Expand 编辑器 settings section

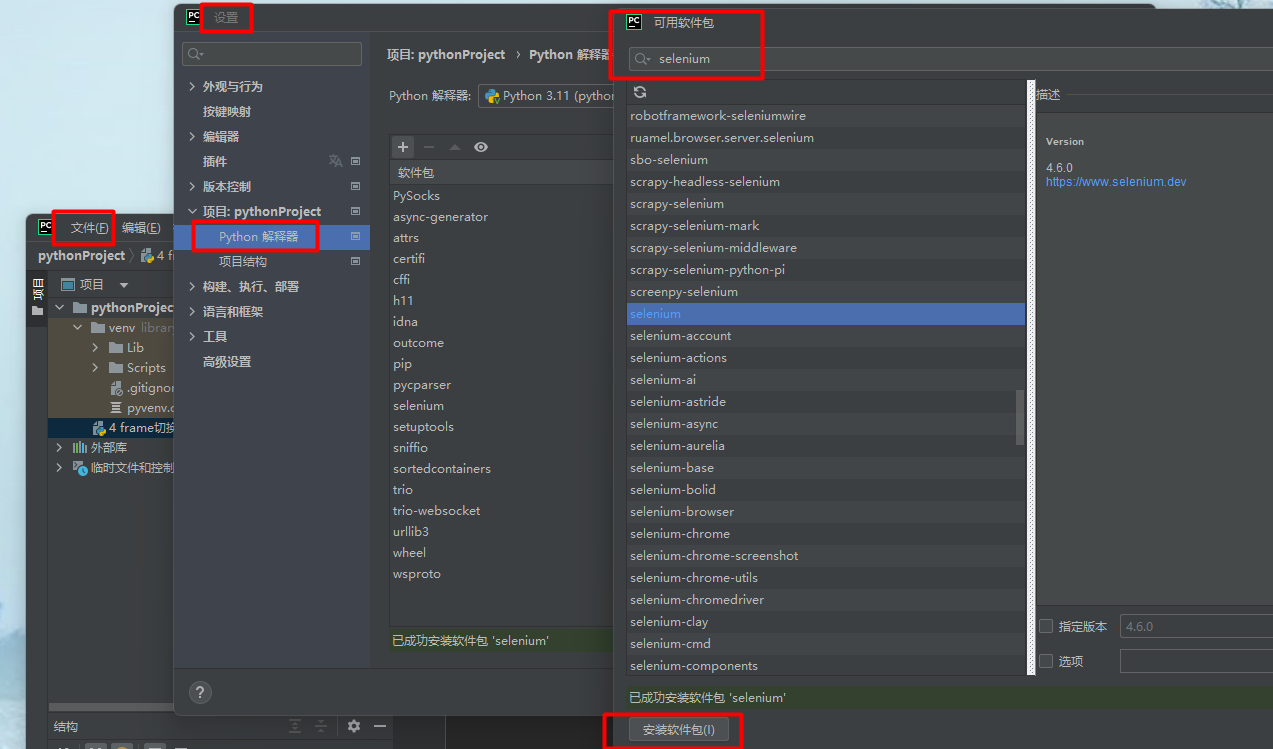(x=192, y=136)
